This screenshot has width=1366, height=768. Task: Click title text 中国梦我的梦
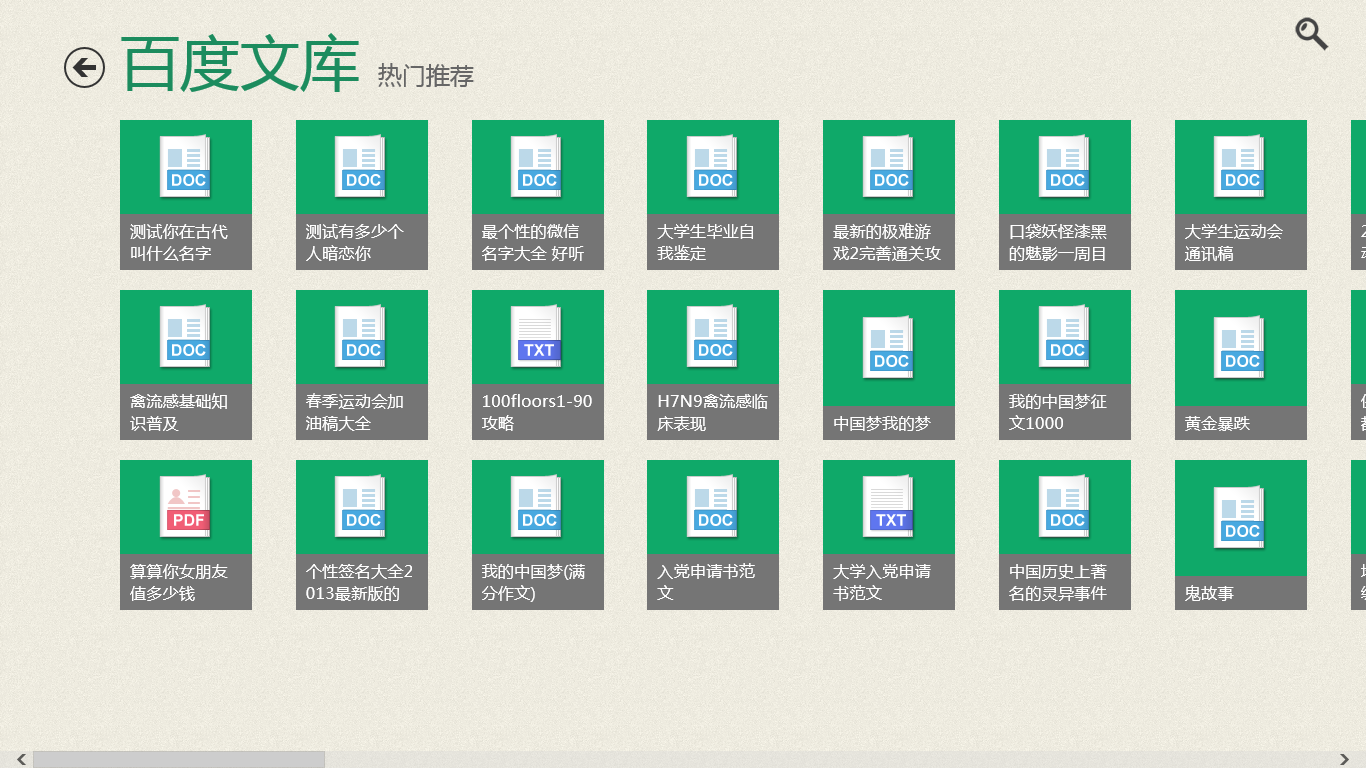click(882, 424)
